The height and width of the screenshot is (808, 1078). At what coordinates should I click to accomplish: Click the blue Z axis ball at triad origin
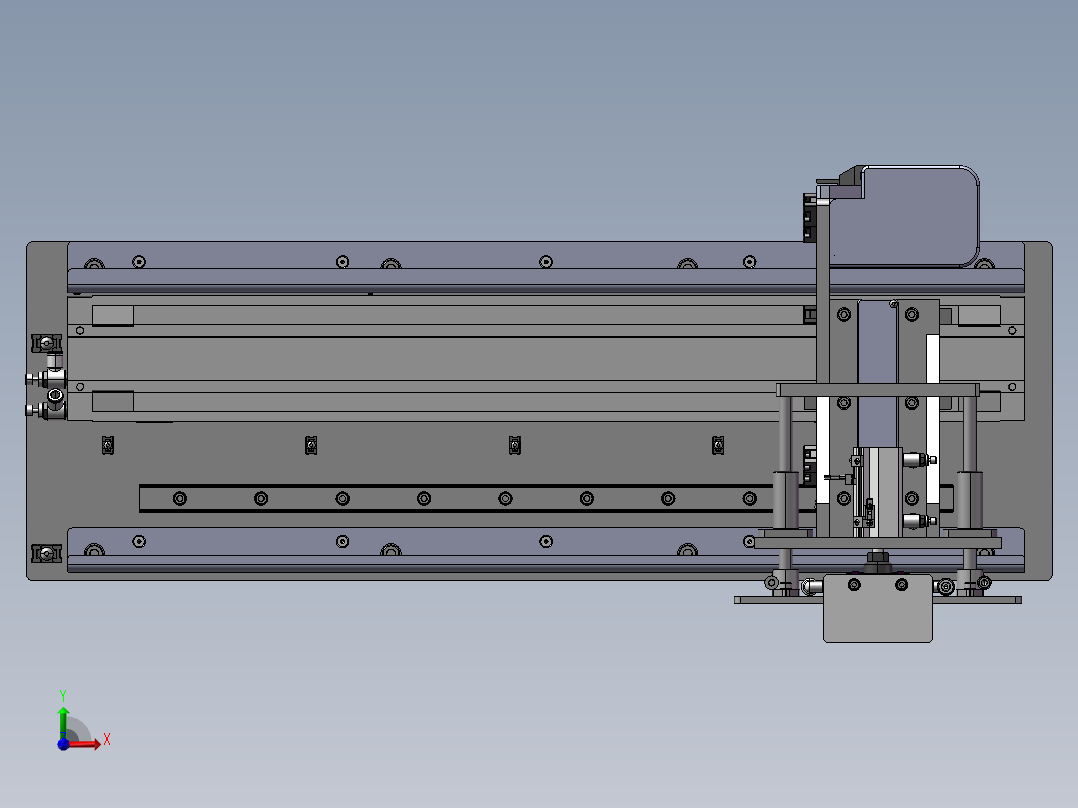63,744
